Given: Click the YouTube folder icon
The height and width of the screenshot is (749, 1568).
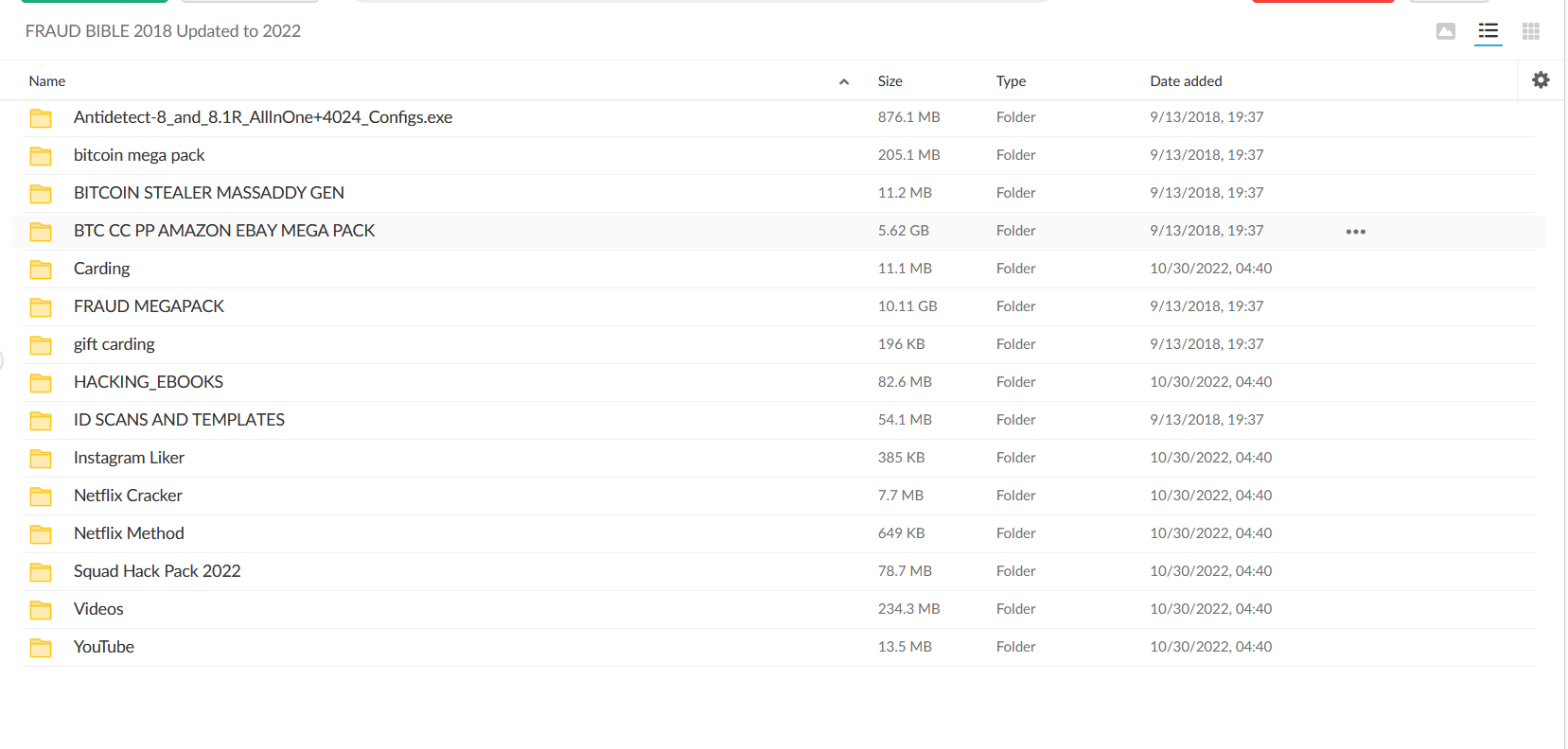Looking at the screenshot, I should (x=41, y=648).
